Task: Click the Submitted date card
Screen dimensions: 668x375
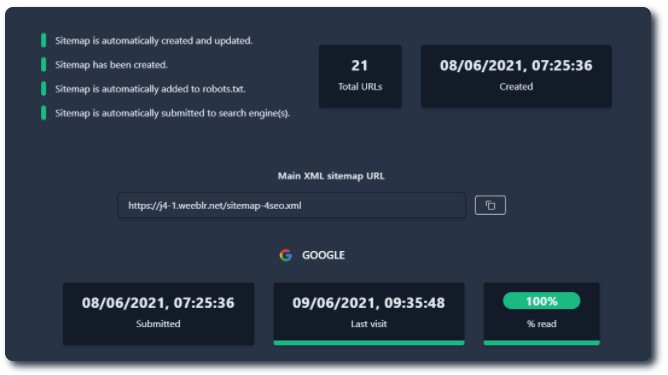Action: (x=158, y=314)
